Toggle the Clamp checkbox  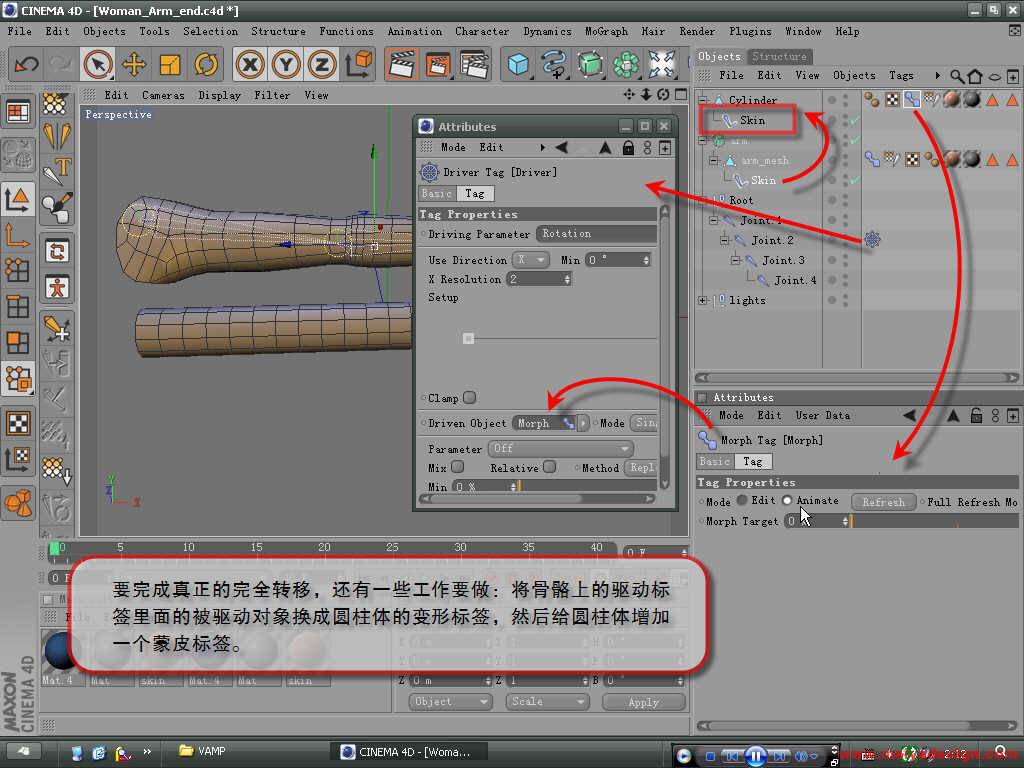[x=470, y=397]
